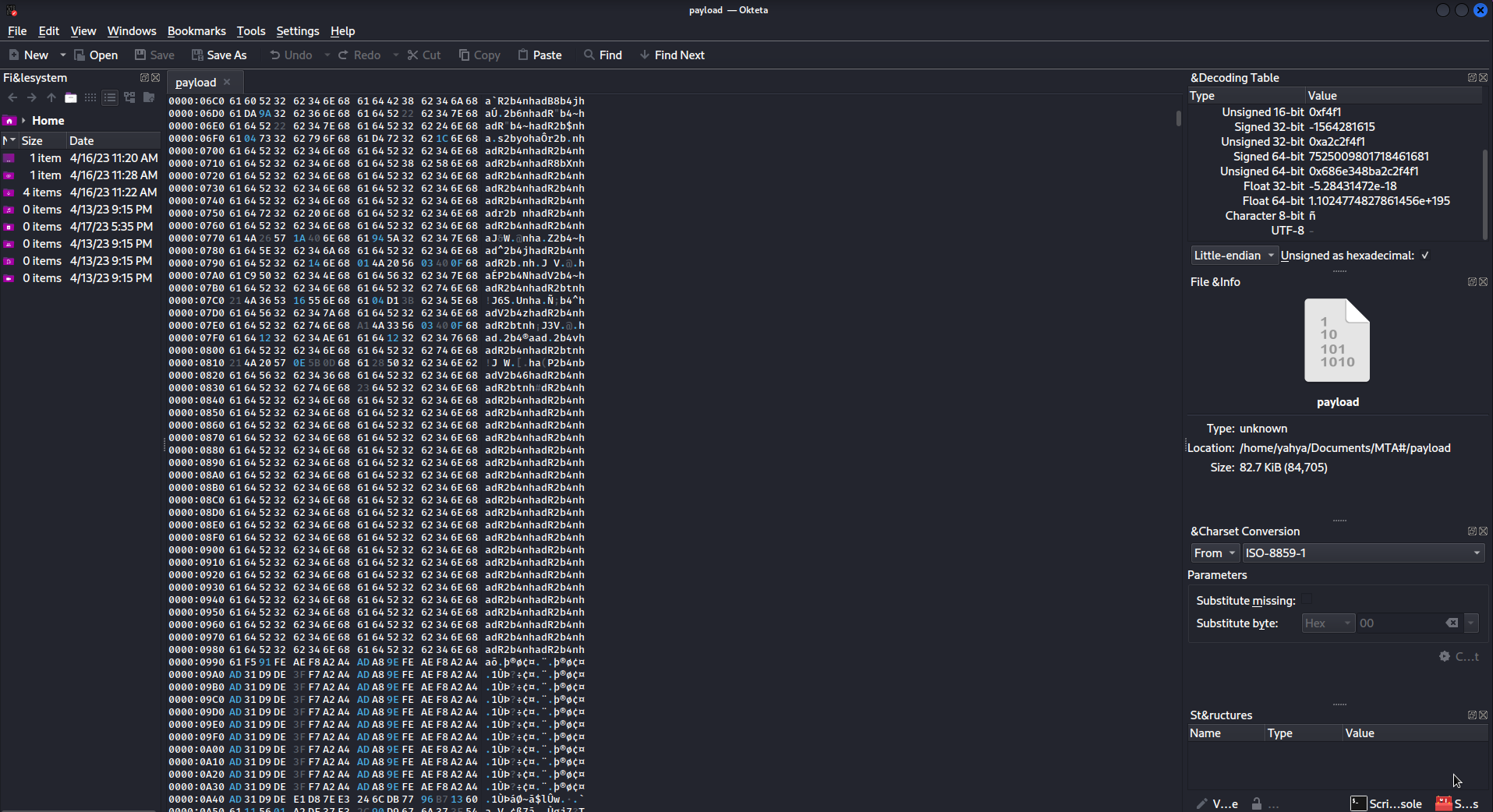Click the Undo toolbar button
The width and height of the screenshot is (1493, 812).
pyautogui.click(x=291, y=55)
